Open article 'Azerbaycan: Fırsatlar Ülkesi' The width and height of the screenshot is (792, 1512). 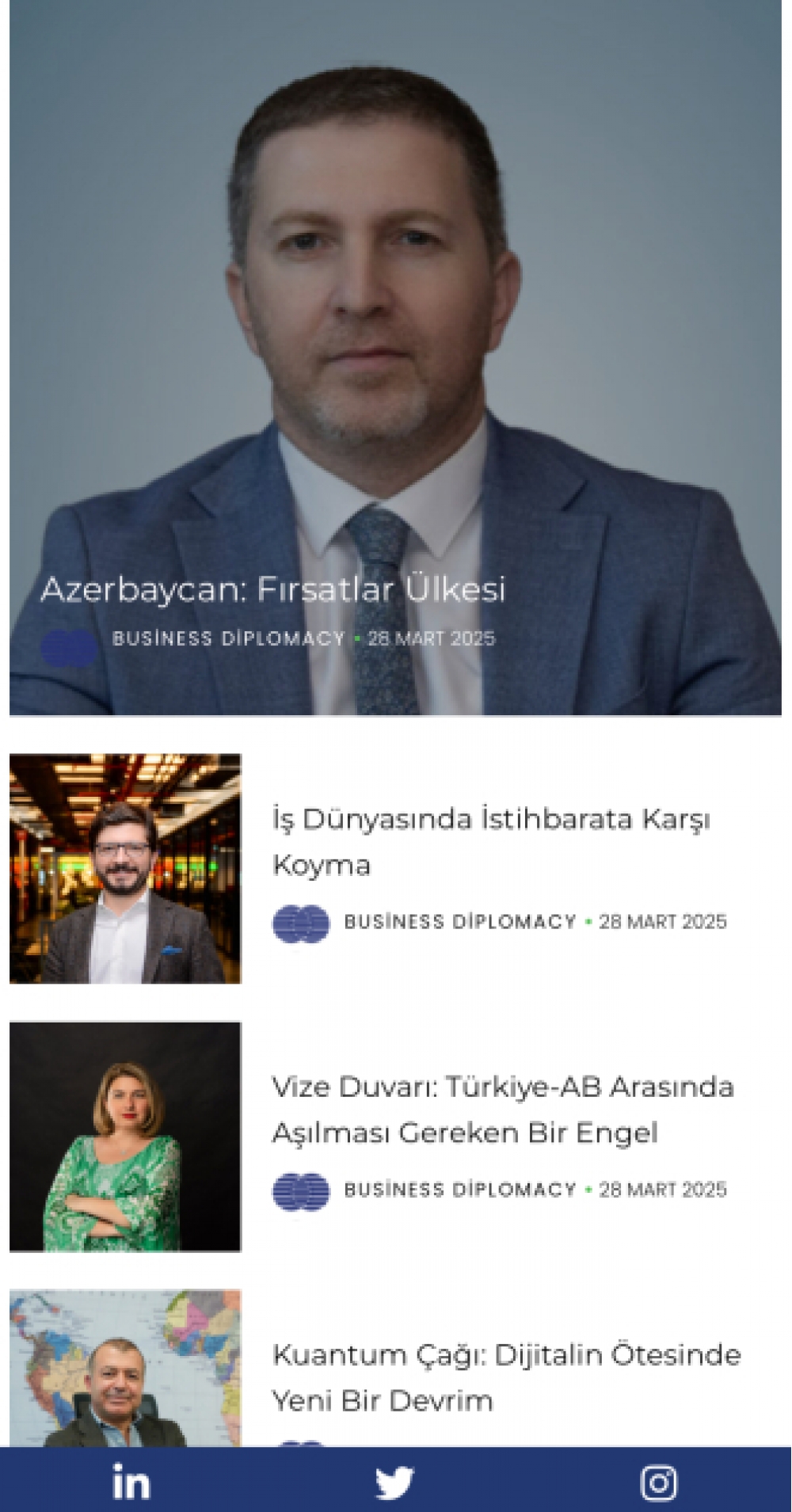click(272, 588)
